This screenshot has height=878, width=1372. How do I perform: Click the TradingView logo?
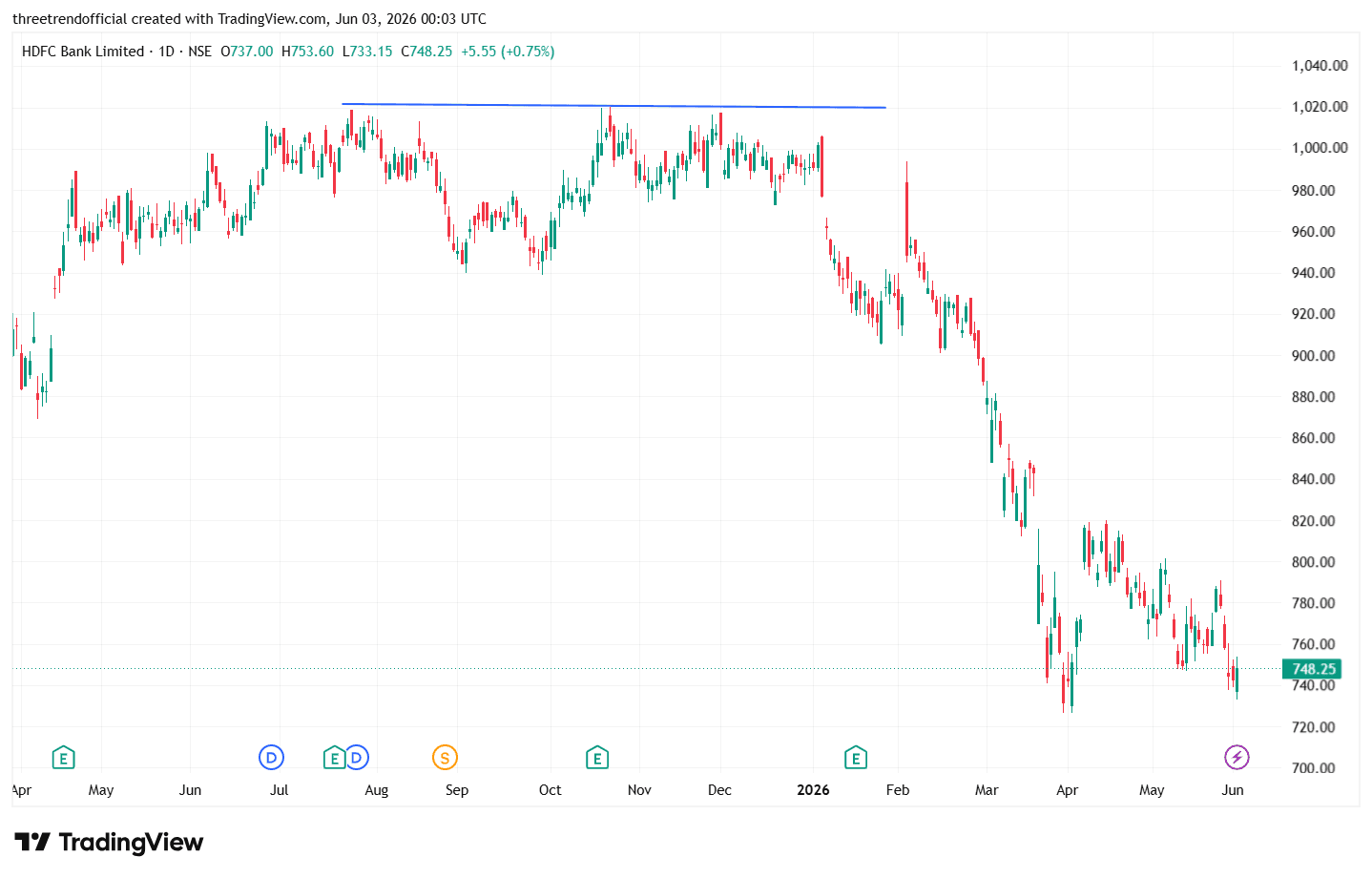coord(110,843)
